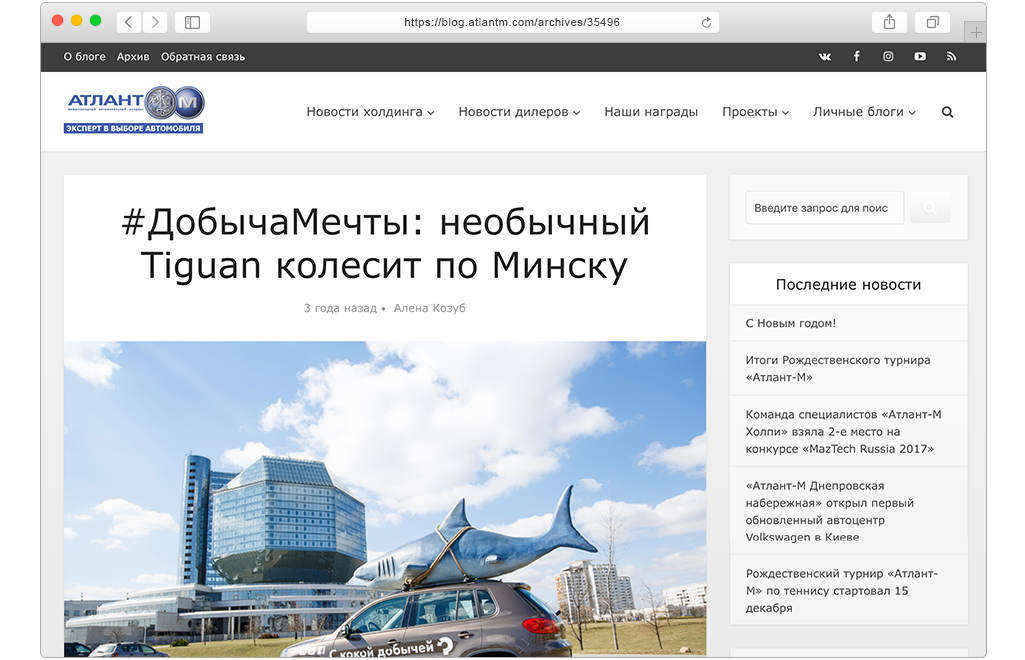Go forward with Safari's forward arrow
This screenshot has width=1025, height=660.
coord(155,22)
